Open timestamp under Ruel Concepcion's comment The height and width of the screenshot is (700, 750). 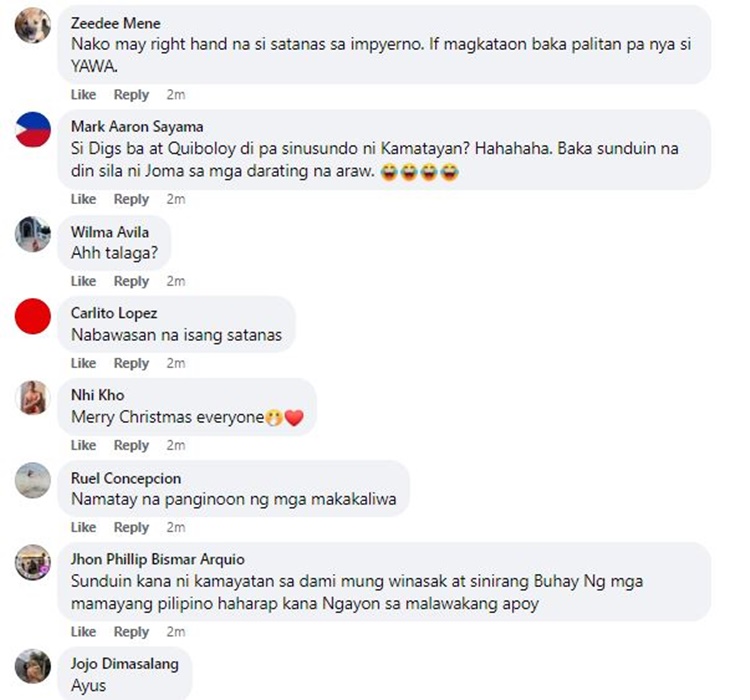coord(176,527)
